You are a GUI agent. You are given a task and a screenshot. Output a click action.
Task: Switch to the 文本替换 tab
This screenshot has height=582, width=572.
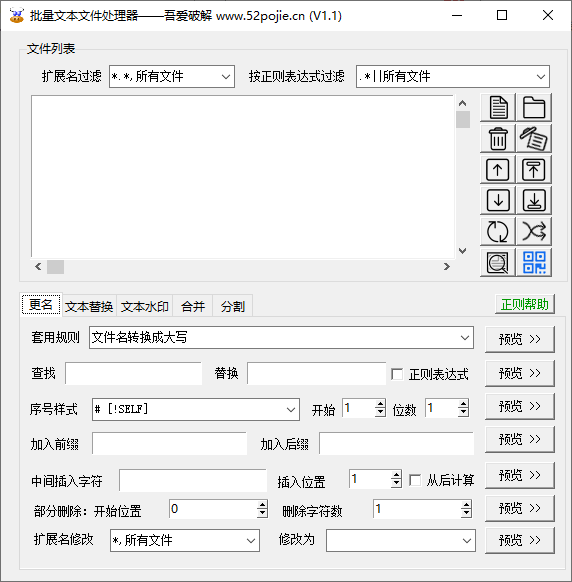(89, 307)
